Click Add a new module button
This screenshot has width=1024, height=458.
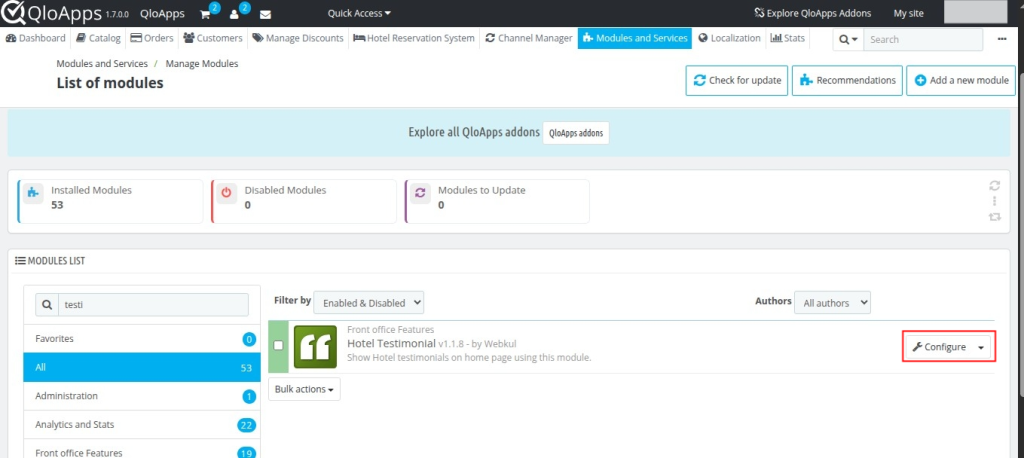(x=961, y=80)
